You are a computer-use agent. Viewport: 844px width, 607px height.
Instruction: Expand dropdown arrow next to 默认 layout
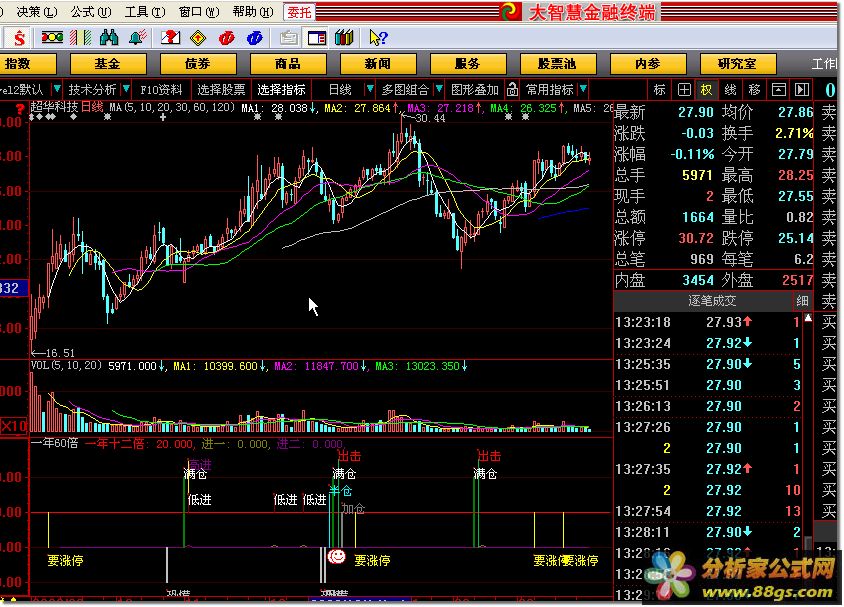[x=57, y=88]
